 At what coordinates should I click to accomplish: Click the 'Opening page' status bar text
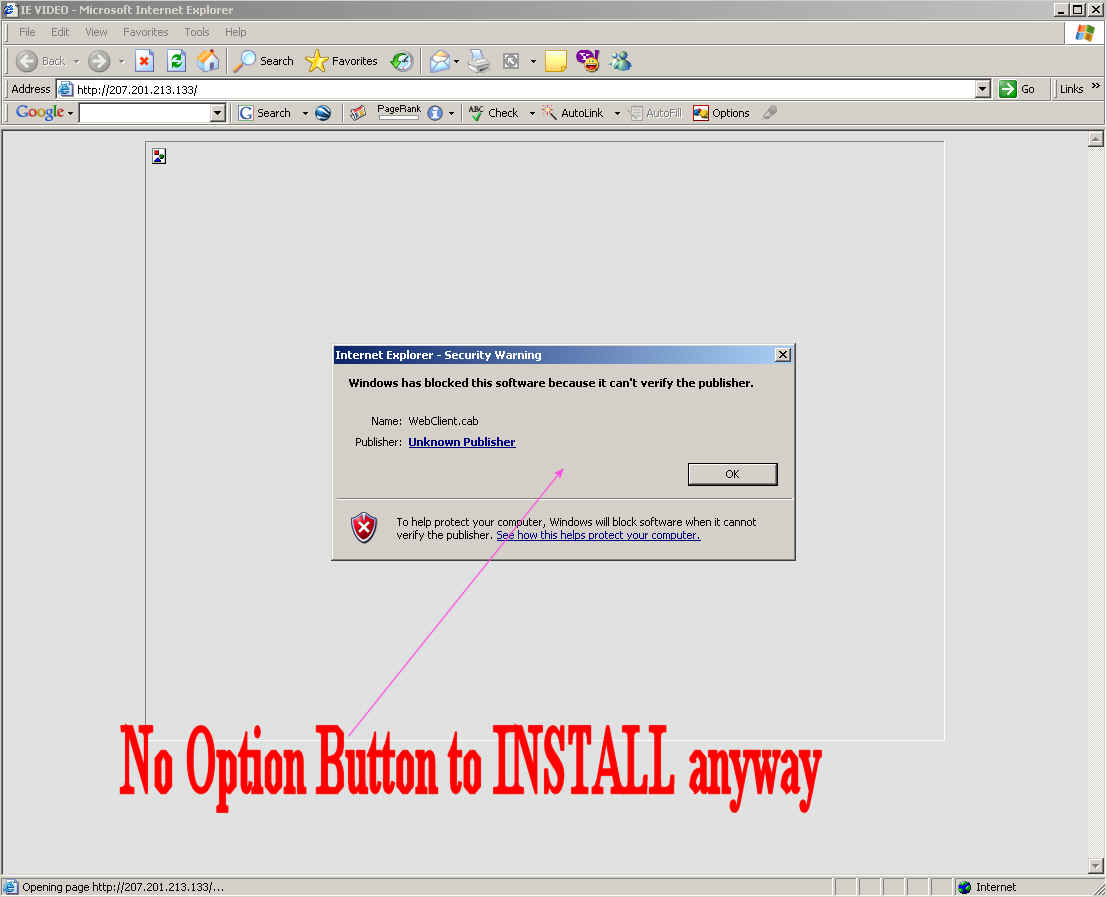[x=123, y=887]
